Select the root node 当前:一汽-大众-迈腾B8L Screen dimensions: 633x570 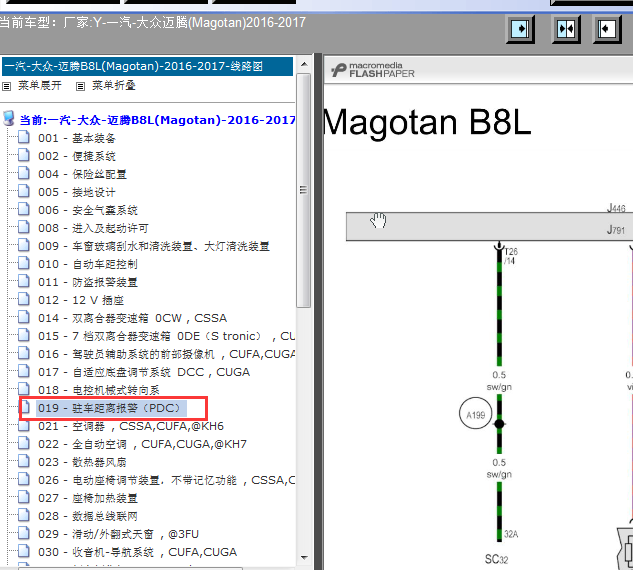coord(157,120)
